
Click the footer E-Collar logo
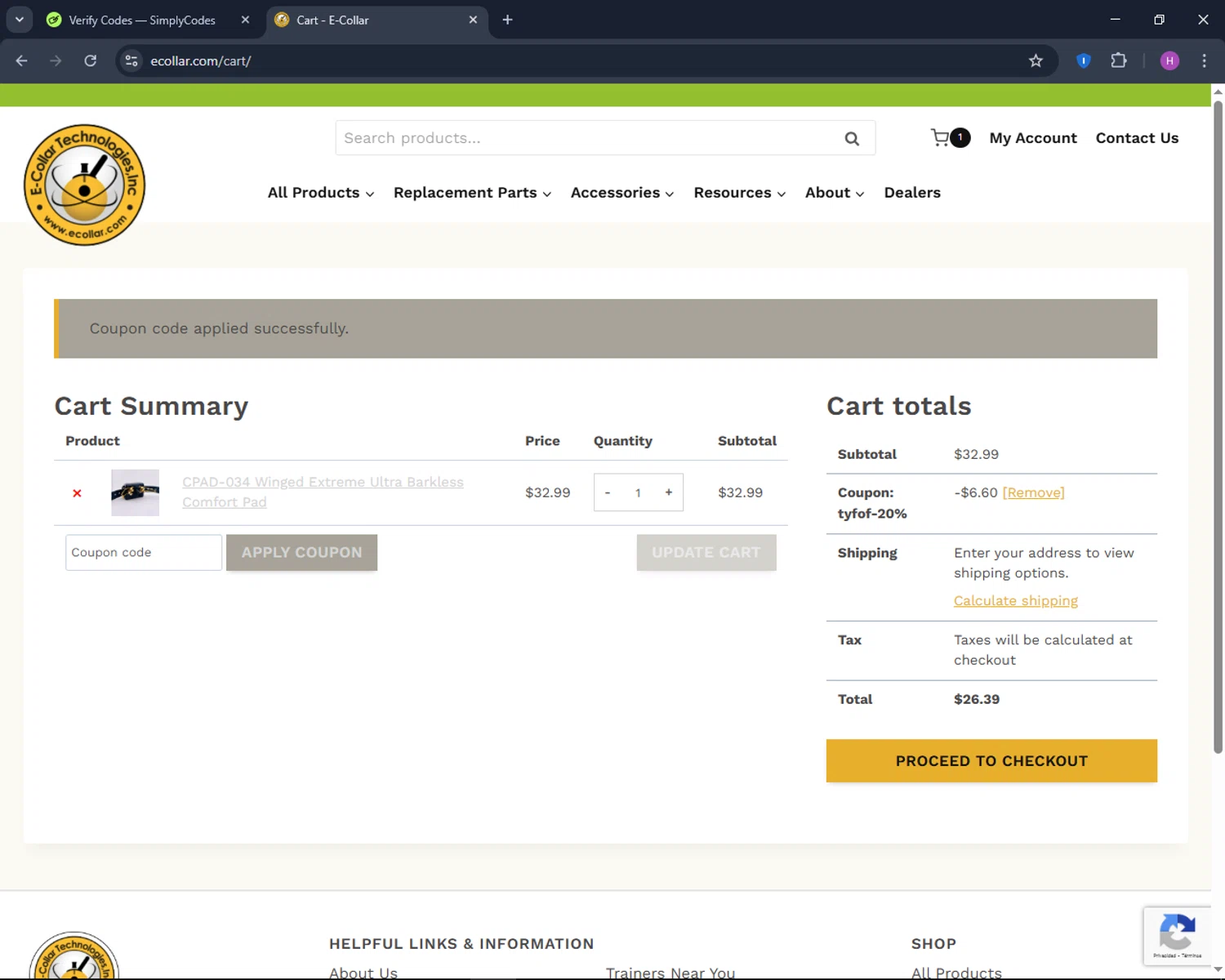(x=74, y=955)
